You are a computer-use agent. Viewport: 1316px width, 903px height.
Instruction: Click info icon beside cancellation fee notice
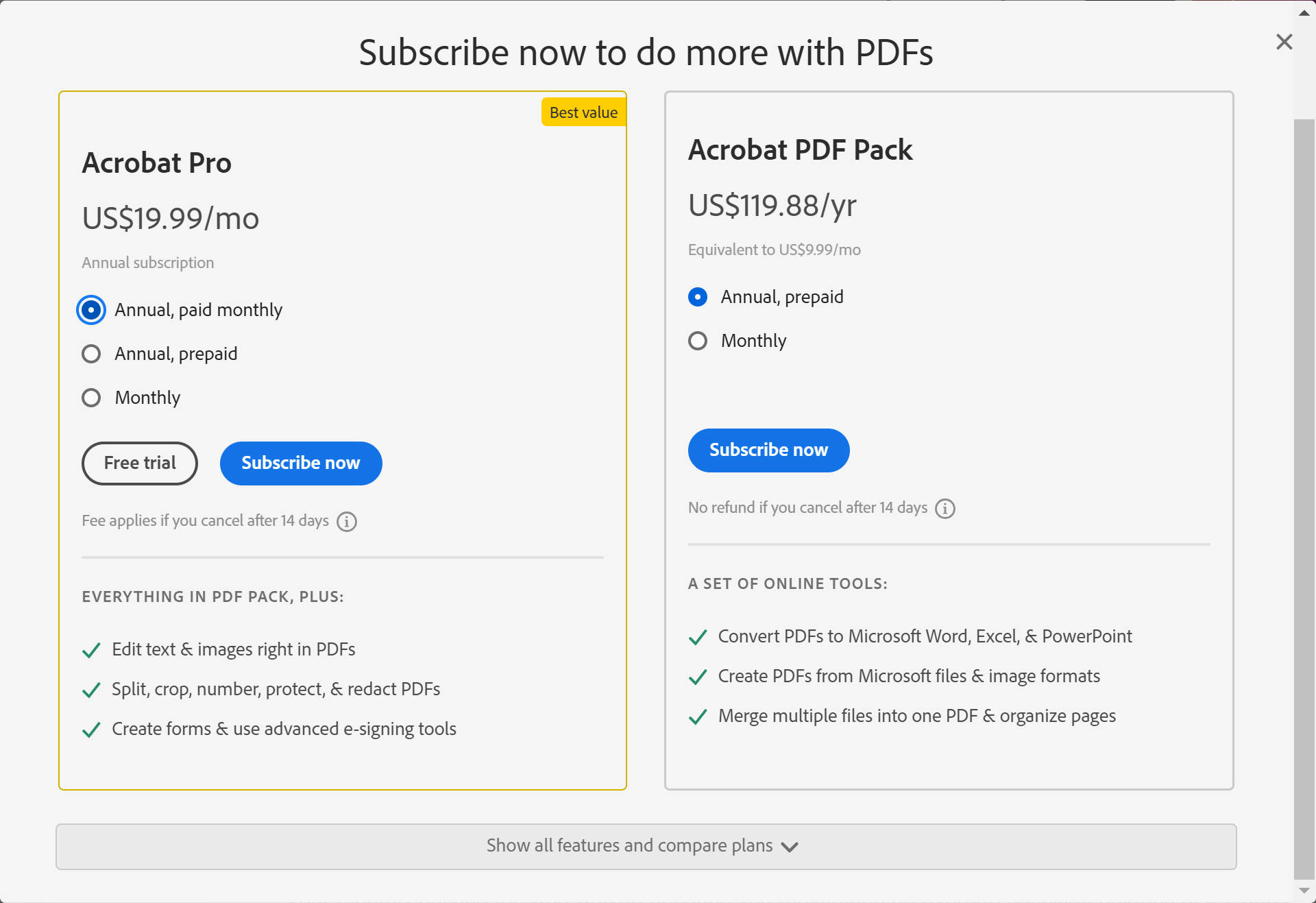346,521
